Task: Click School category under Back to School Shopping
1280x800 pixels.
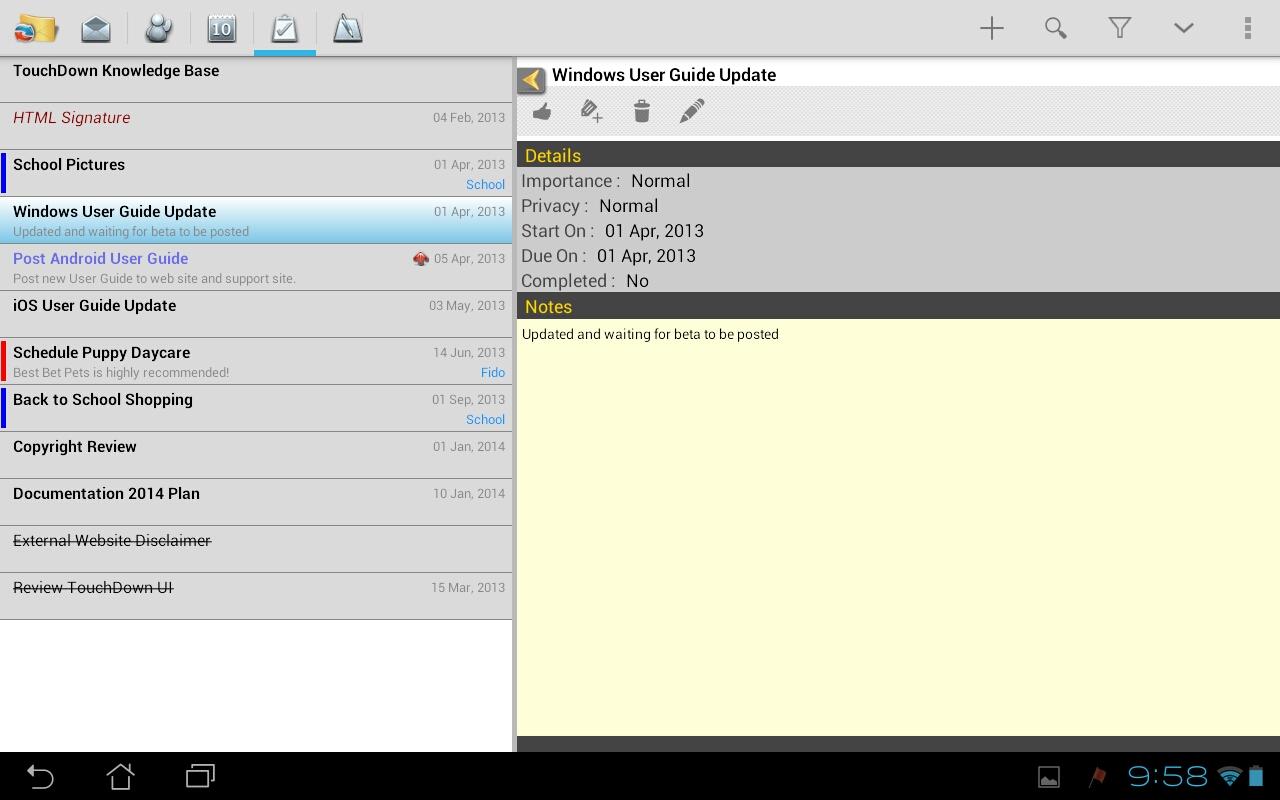Action: pyautogui.click(x=486, y=419)
